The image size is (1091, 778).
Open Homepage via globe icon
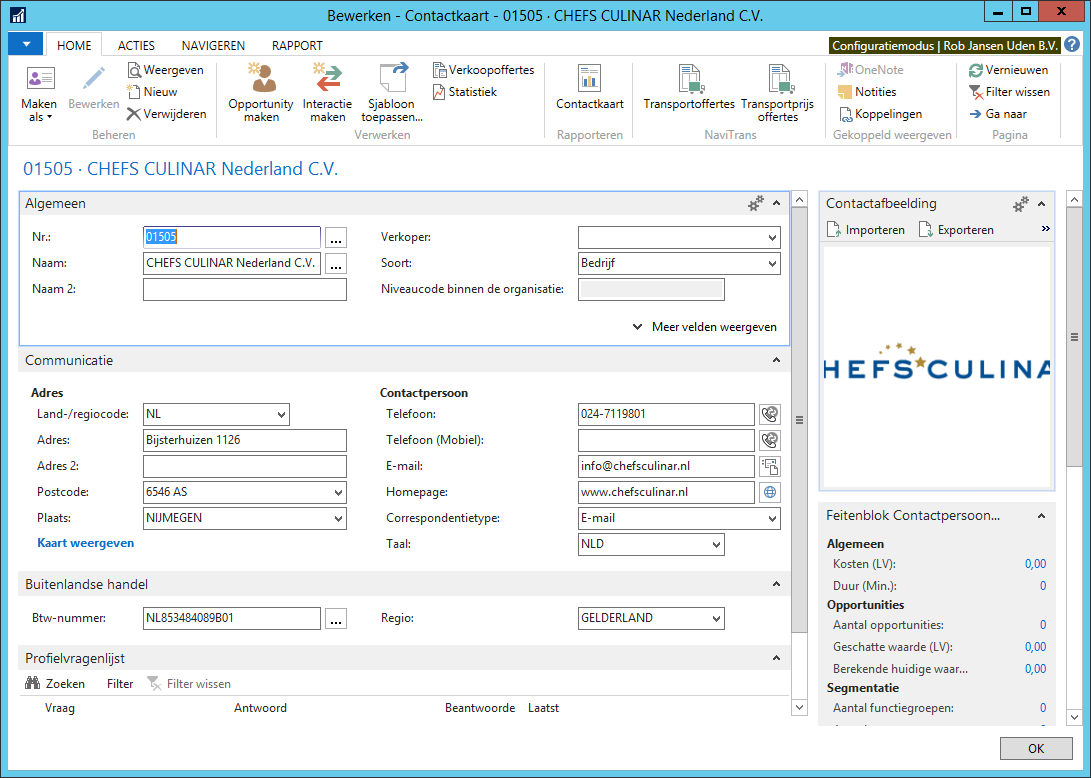click(770, 492)
